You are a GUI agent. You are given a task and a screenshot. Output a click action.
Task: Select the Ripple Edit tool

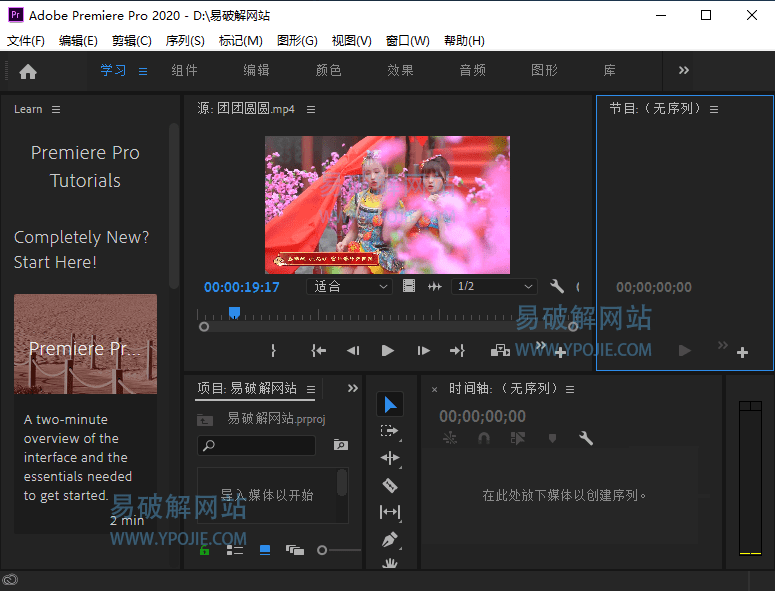pyautogui.click(x=389, y=458)
